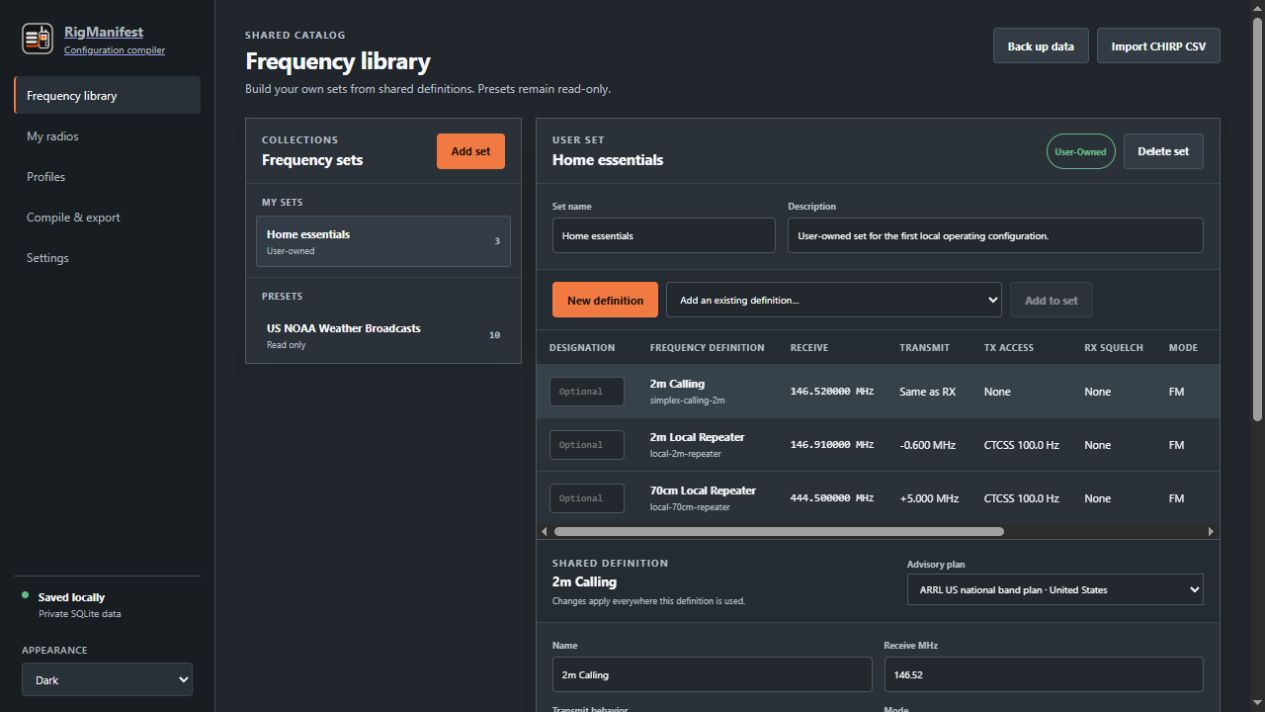Select the 2m Local Repeater row name
Image resolution: width=1265 pixels, height=712 pixels.
(697, 437)
